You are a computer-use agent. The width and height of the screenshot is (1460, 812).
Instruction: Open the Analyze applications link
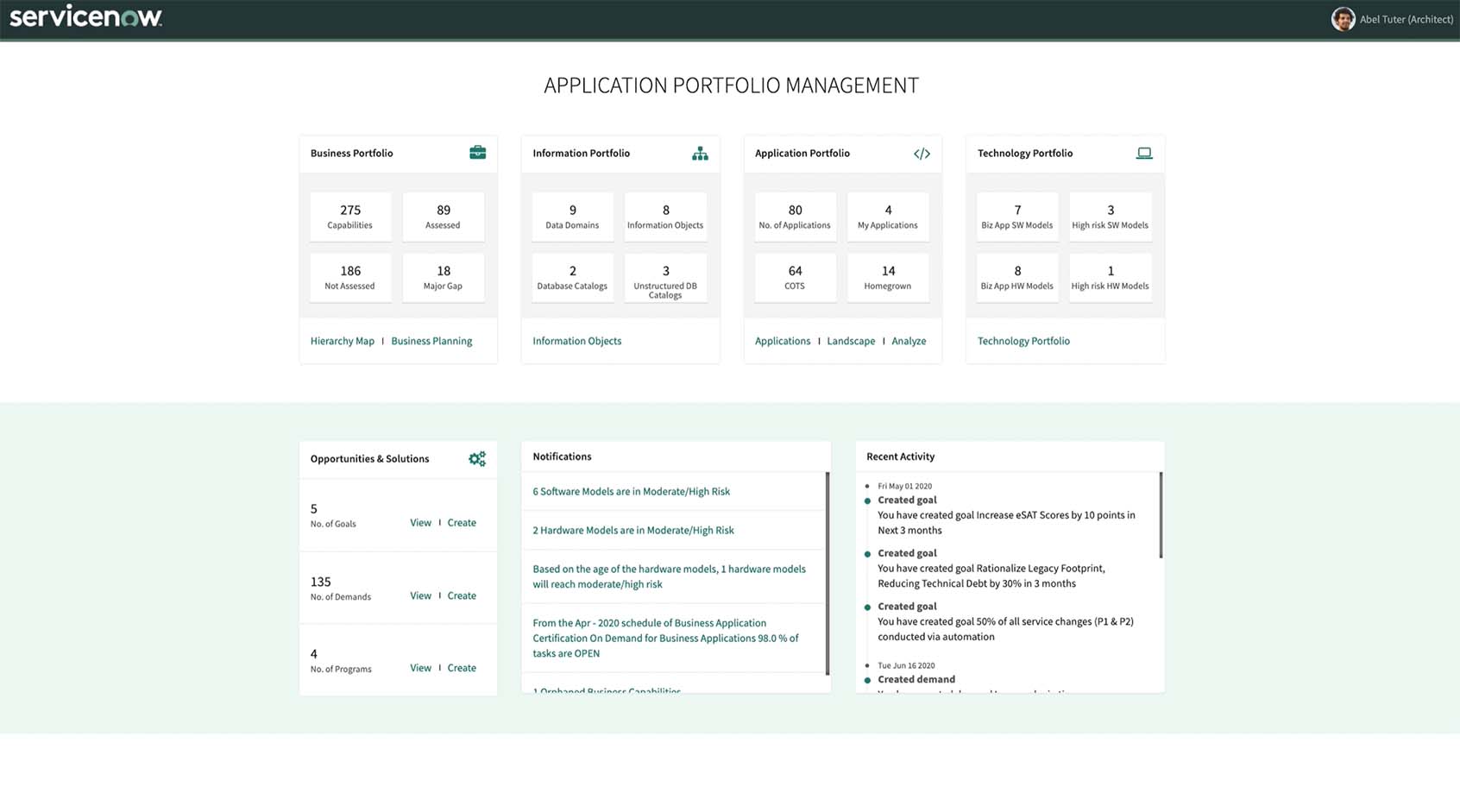click(x=909, y=341)
